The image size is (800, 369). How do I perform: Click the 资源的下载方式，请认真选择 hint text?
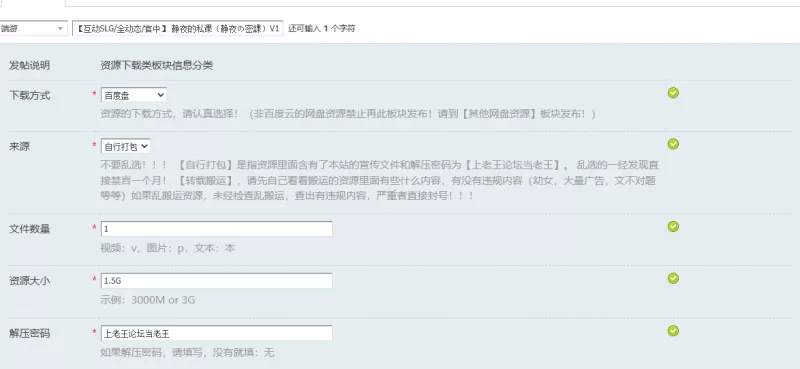(x=348, y=114)
